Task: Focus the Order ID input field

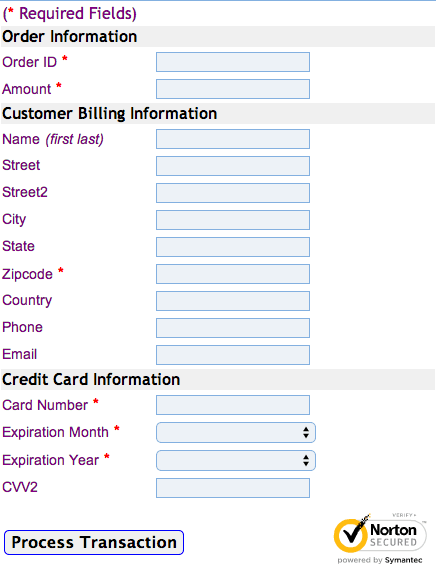Action: [233, 62]
